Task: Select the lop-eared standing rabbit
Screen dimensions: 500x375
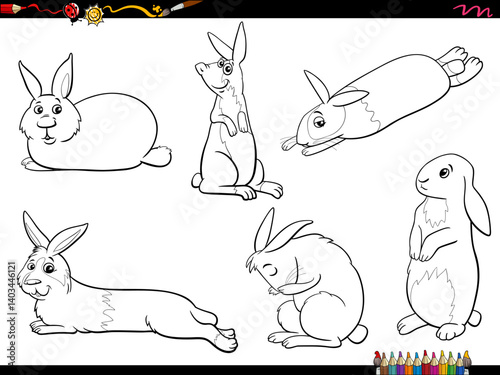Action: pyautogui.click(x=444, y=247)
